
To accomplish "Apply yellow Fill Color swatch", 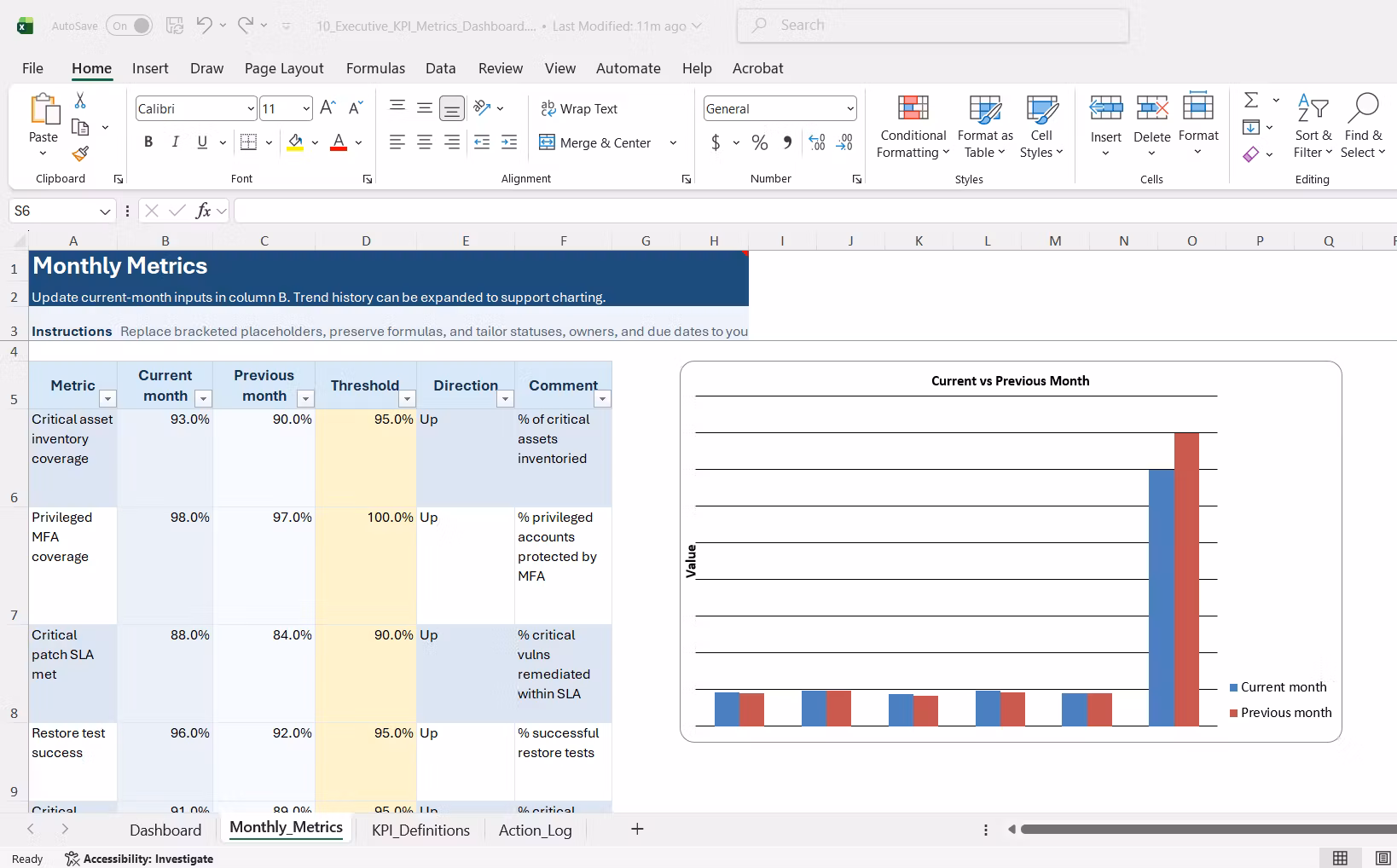I will click(295, 142).
